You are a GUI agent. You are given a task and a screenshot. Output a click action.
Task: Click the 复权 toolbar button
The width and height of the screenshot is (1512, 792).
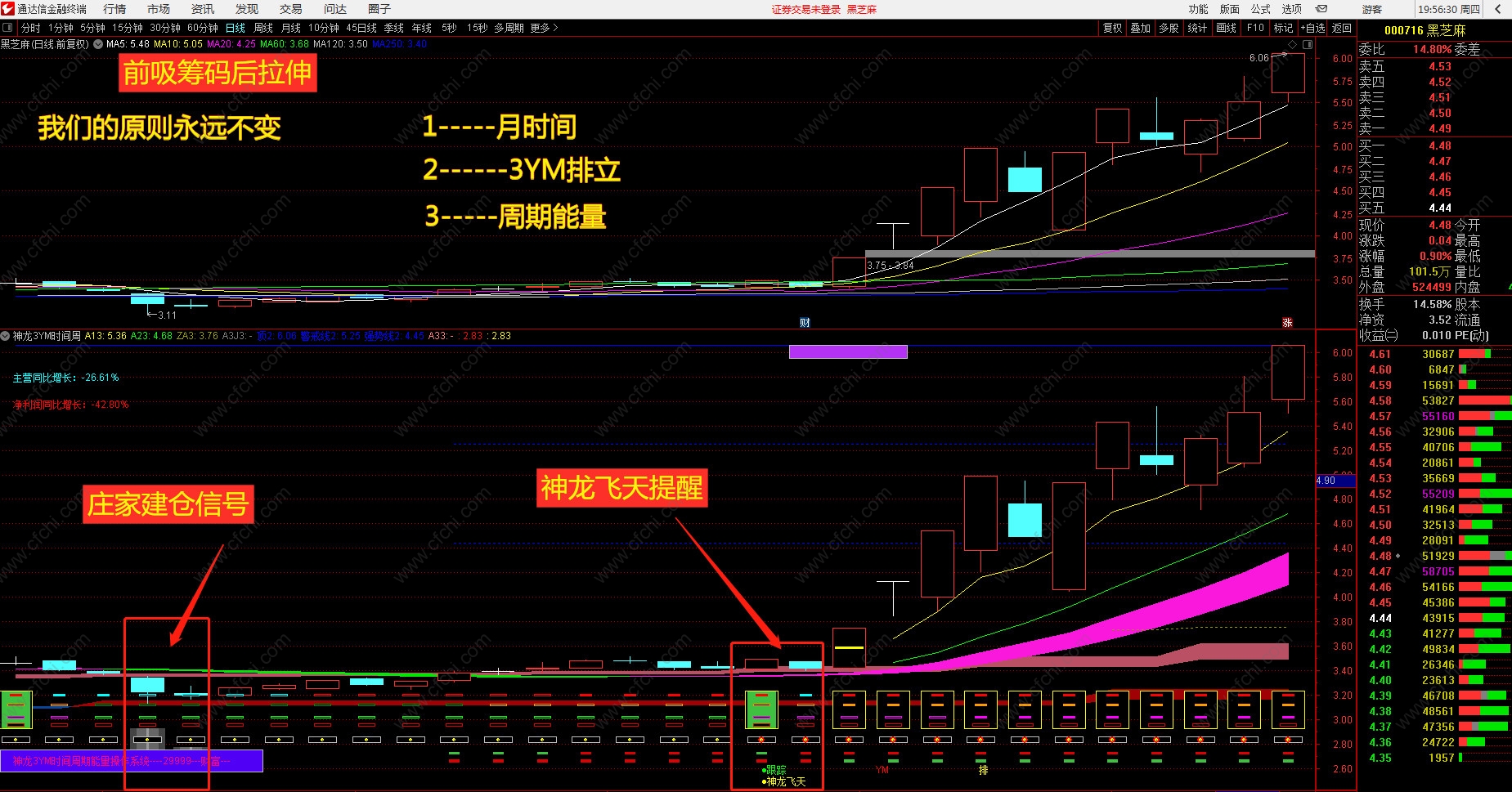pyautogui.click(x=1113, y=28)
